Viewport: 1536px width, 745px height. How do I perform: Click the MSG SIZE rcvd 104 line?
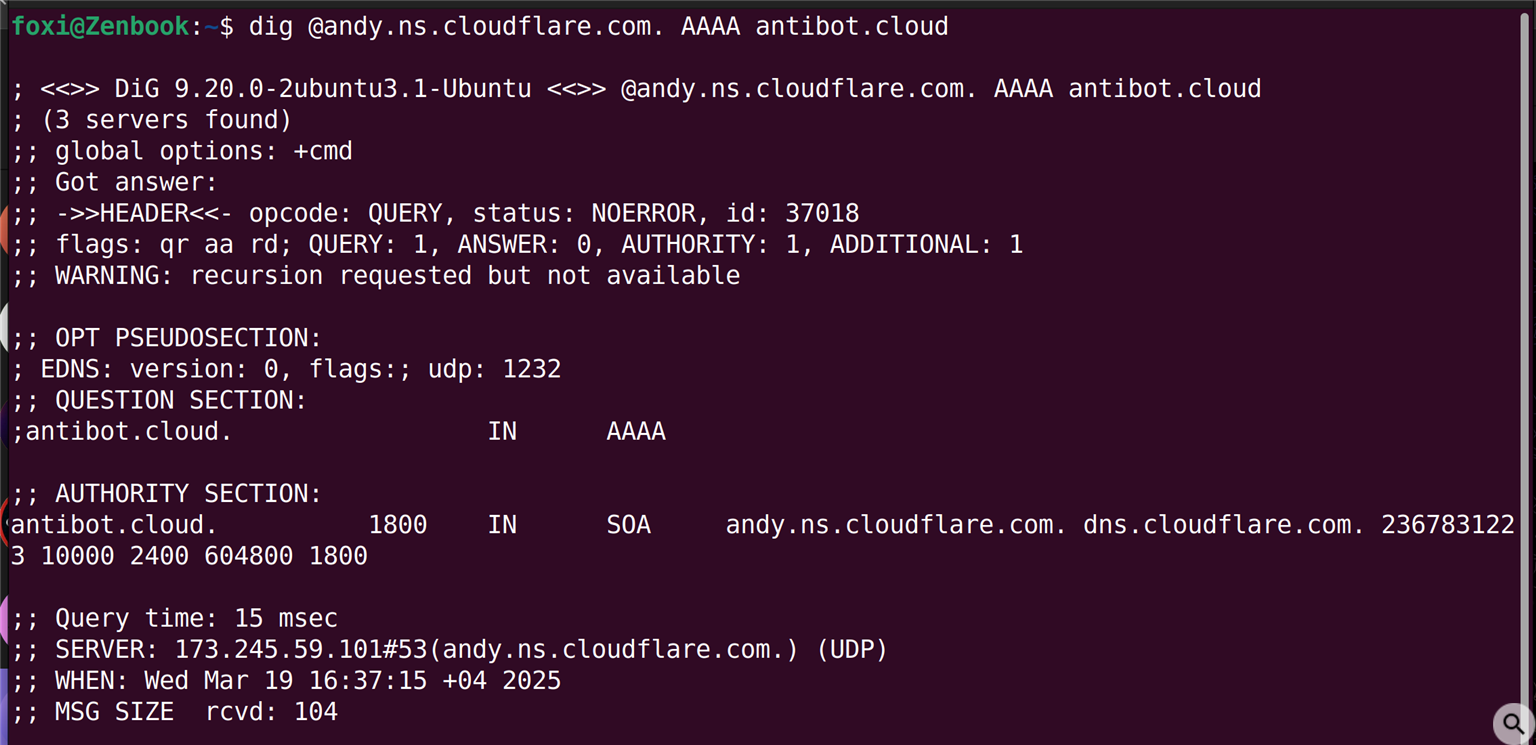pyautogui.click(x=175, y=712)
